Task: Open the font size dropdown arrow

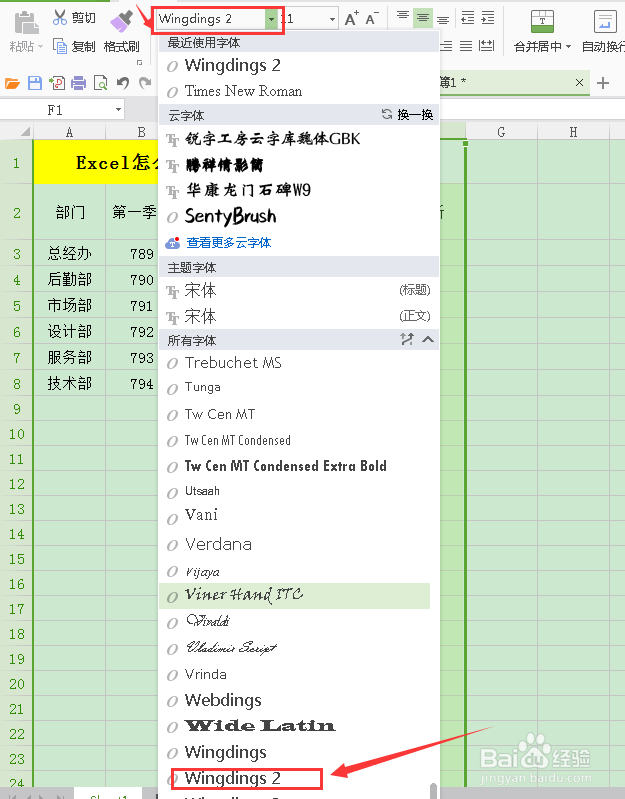Action: [x=332, y=19]
